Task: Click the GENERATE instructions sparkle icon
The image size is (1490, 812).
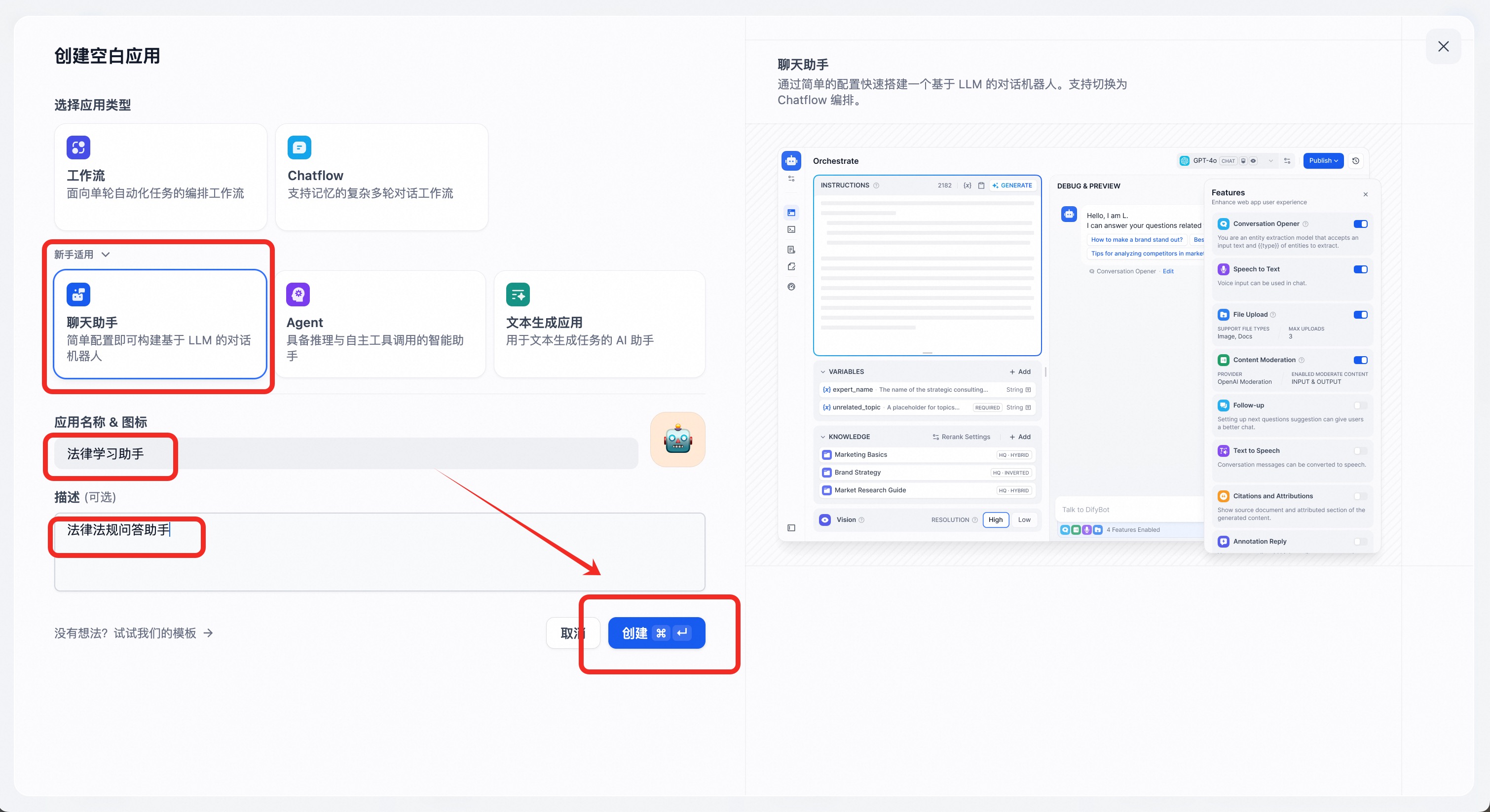Action: point(996,185)
